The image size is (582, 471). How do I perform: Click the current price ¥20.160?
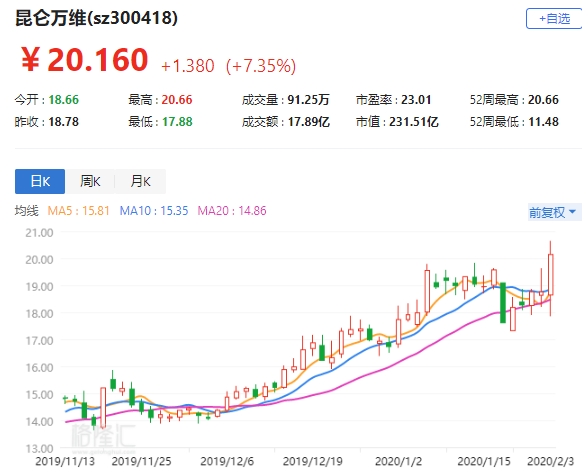(x=85, y=60)
